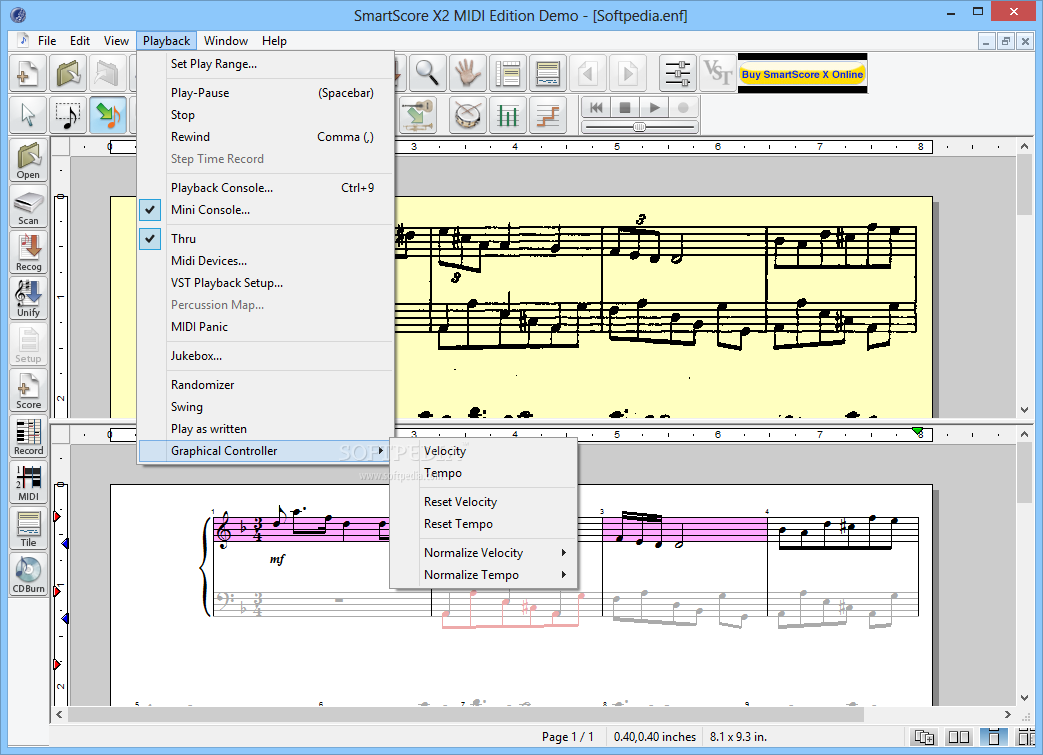1043x755 pixels.
Task: Toggle Randomizer playback option
Action: coord(265,384)
